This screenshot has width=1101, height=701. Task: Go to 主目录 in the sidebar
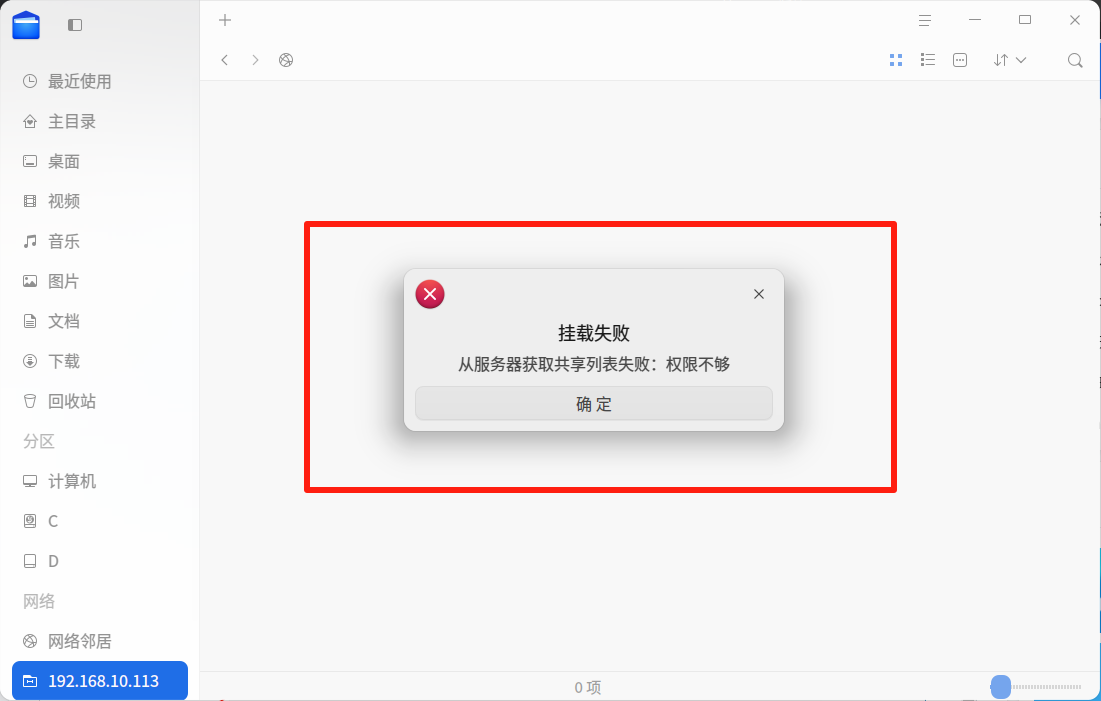(100, 122)
